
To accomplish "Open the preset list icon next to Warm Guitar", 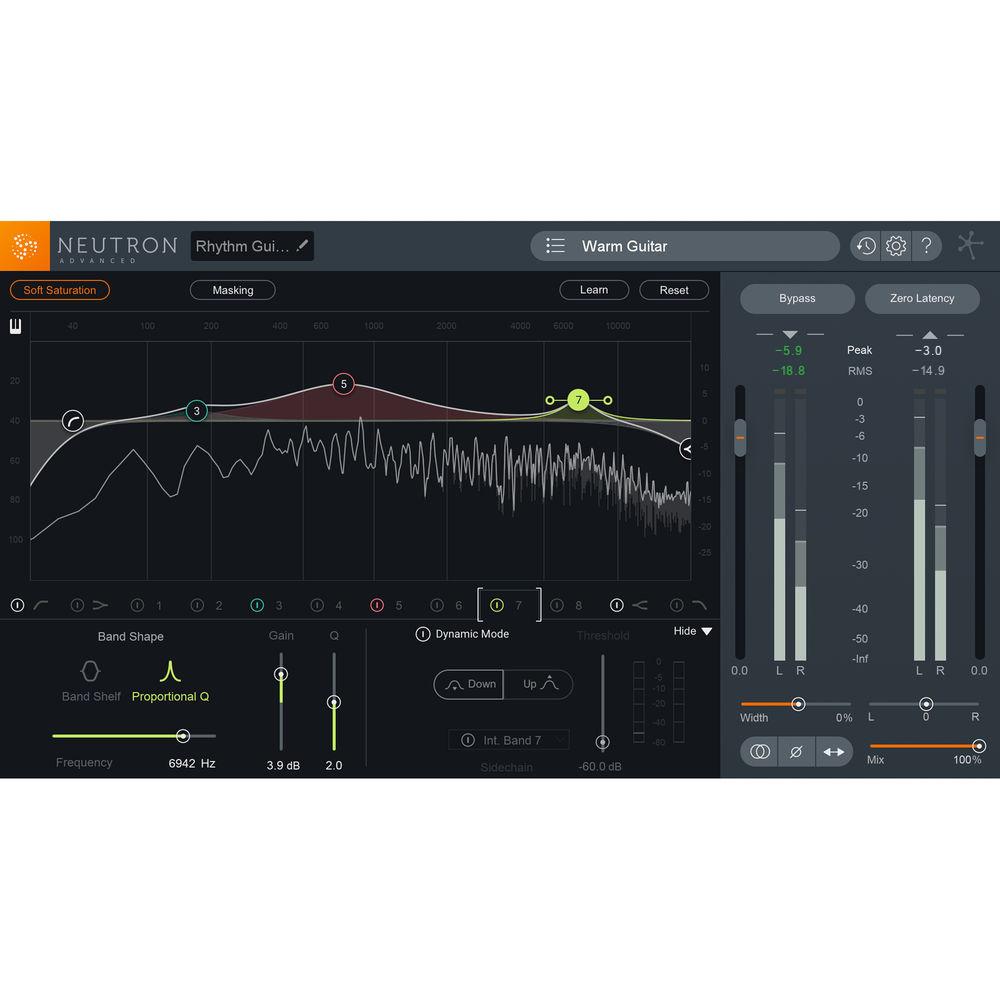I will click(555, 245).
